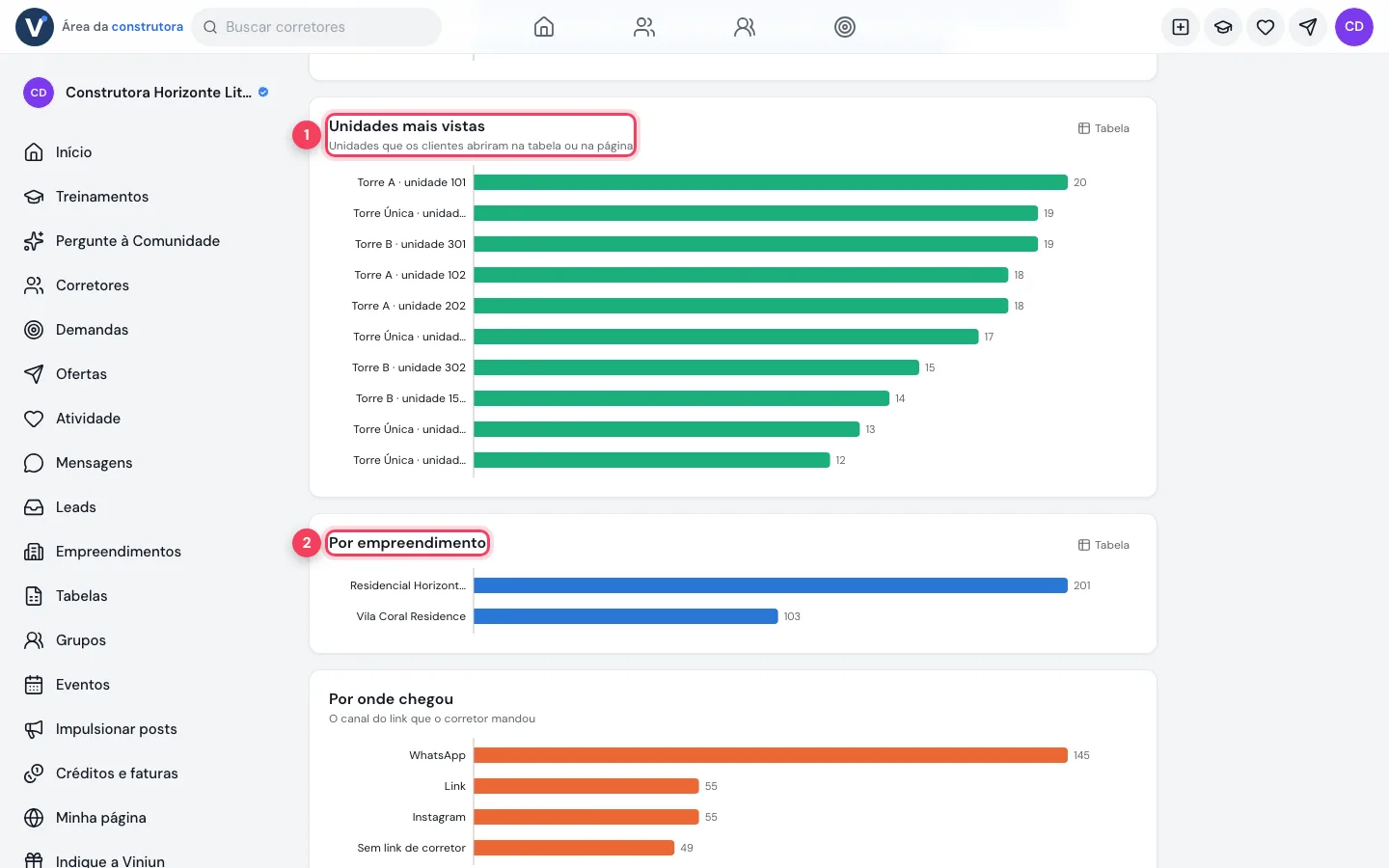Click the Eventos calendar icon

click(34, 685)
